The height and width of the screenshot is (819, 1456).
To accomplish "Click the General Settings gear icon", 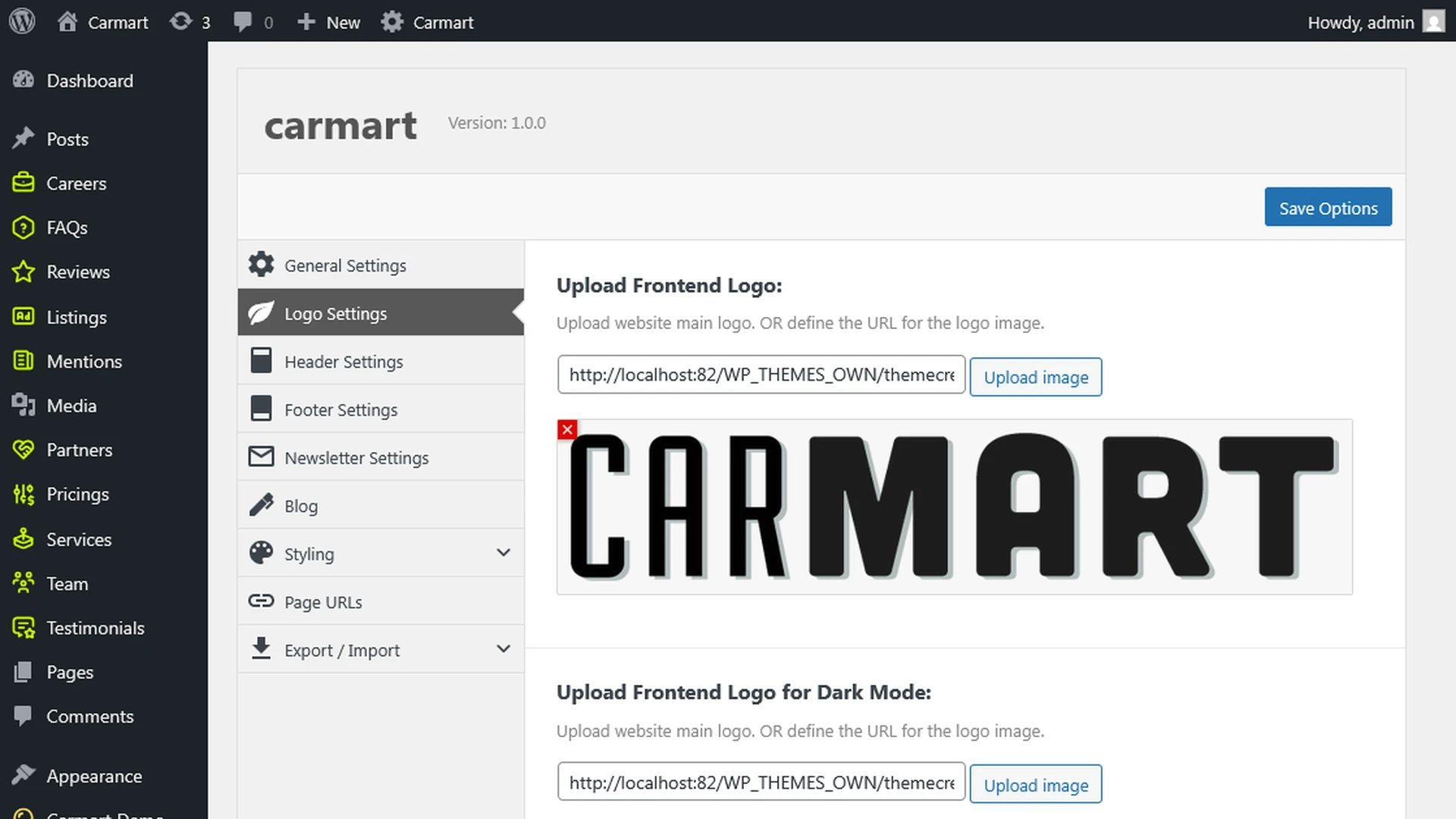I will coord(261,264).
